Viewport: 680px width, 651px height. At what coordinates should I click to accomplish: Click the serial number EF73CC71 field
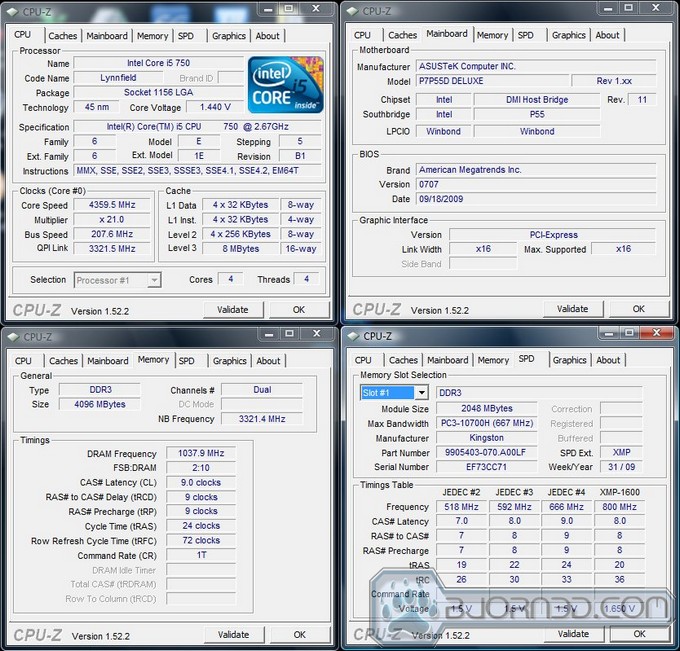click(486, 467)
